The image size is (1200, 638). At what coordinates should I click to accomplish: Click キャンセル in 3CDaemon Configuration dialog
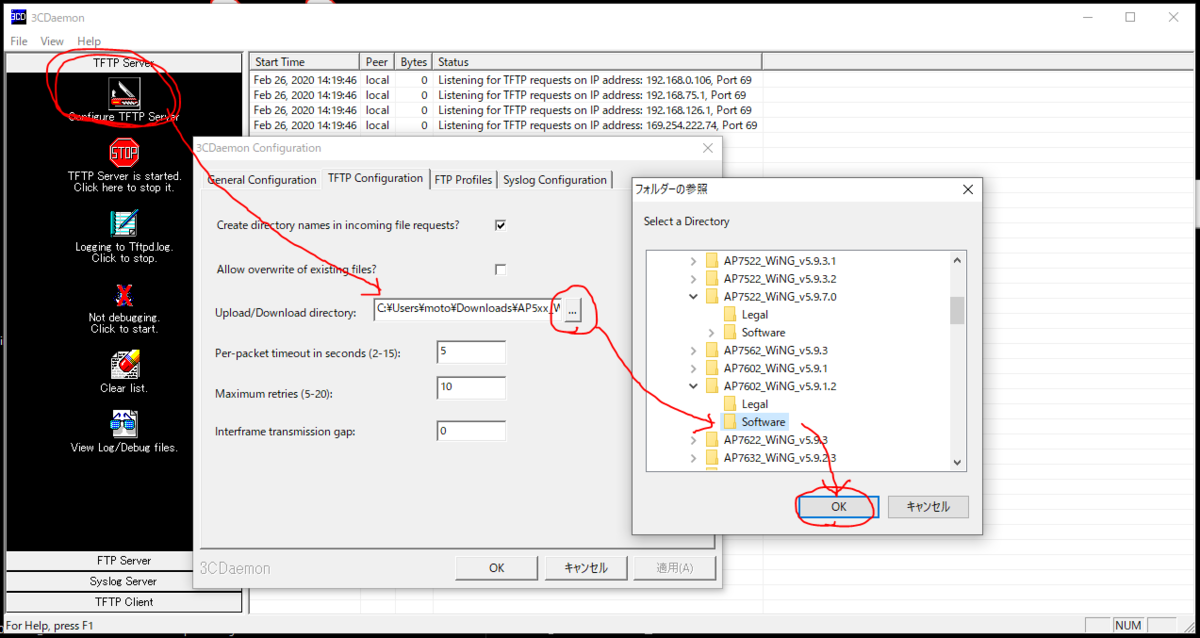(x=586, y=568)
